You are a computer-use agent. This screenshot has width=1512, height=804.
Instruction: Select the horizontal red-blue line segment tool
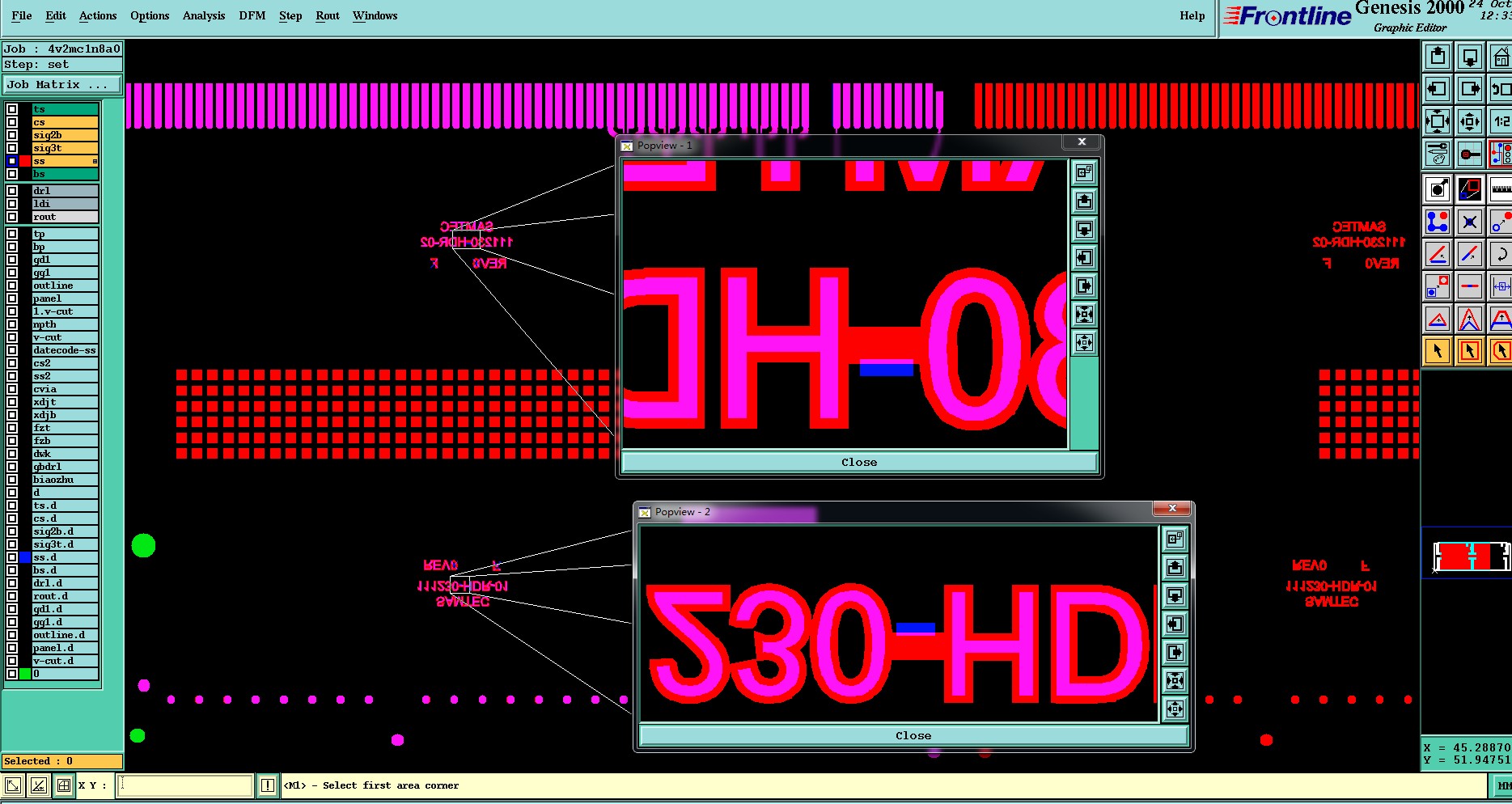[x=1470, y=286]
